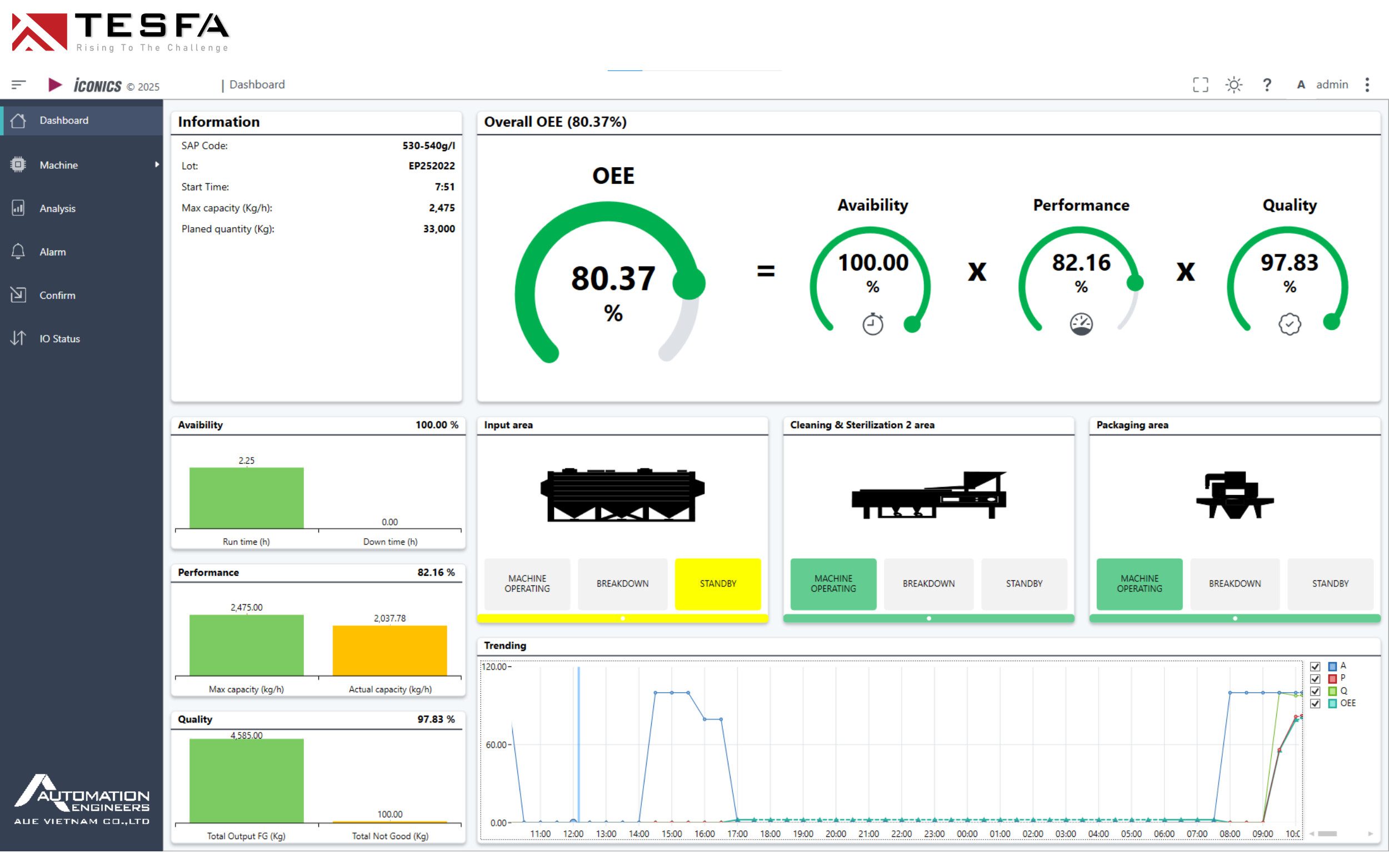The image size is (1389, 868).
Task: Click the Automation Engineers logo in sidebar
Action: point(82,799)
